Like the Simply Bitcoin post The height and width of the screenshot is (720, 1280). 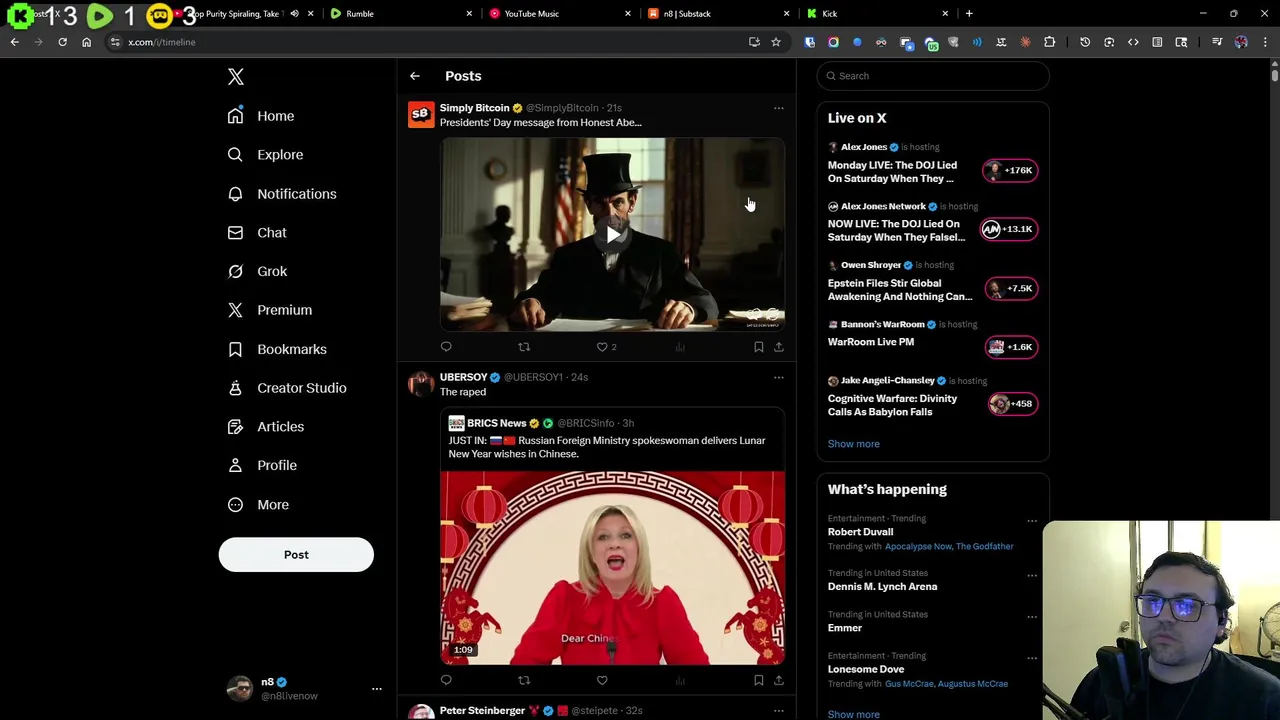(x=602, y=347)
